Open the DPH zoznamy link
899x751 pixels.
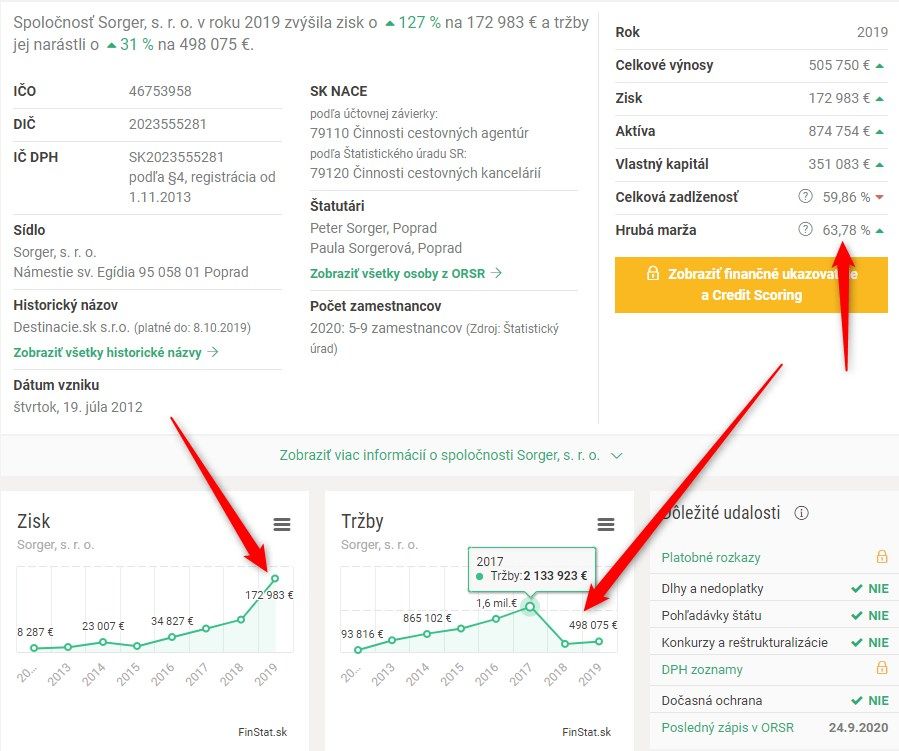point(702,669)
